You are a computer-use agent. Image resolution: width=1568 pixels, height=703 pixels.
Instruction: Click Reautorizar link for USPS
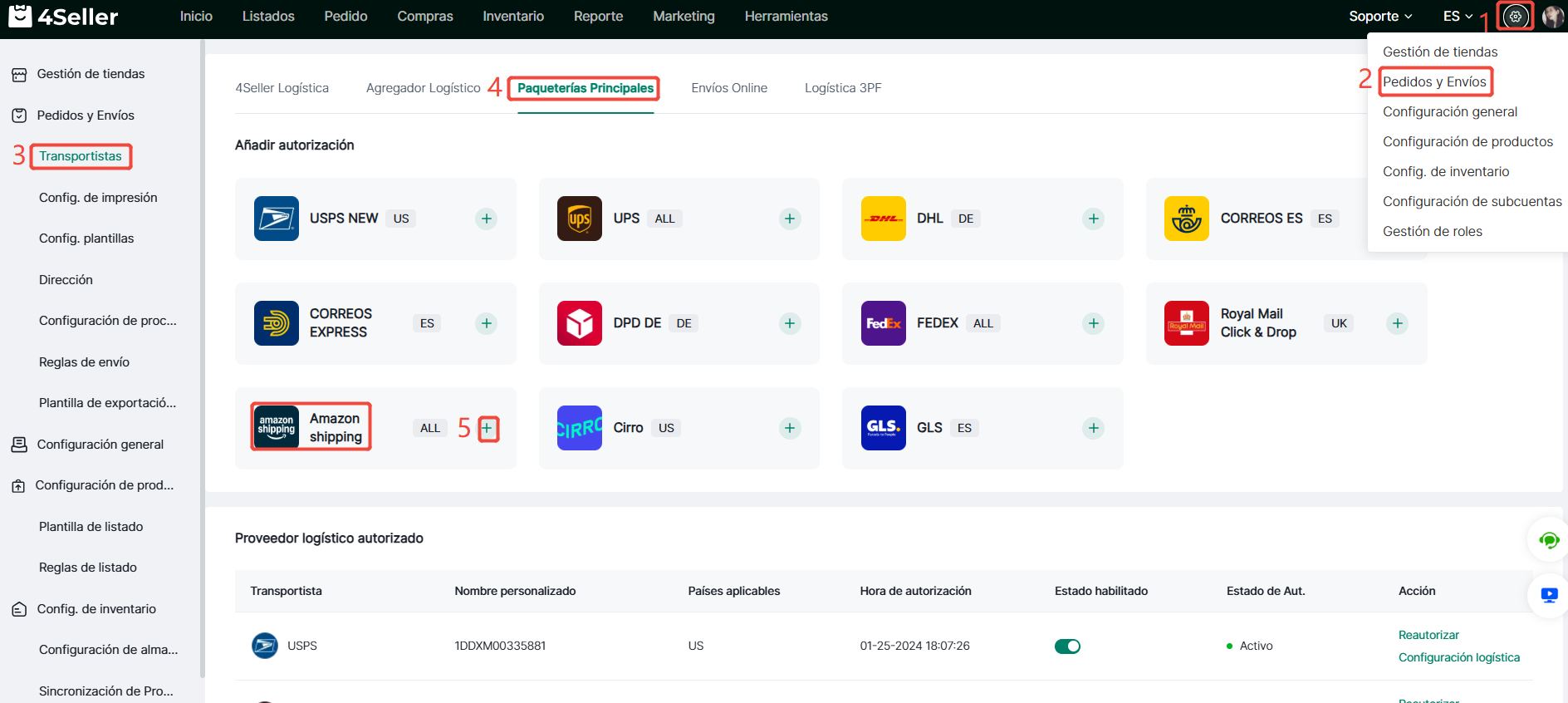1428,635
